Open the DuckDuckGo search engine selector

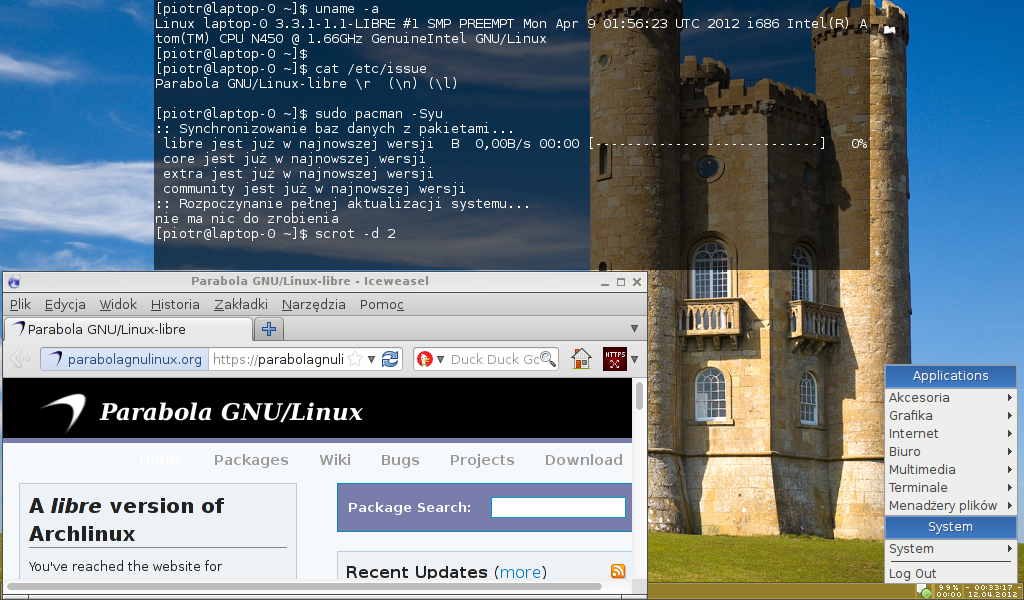(x=431, y=359)
